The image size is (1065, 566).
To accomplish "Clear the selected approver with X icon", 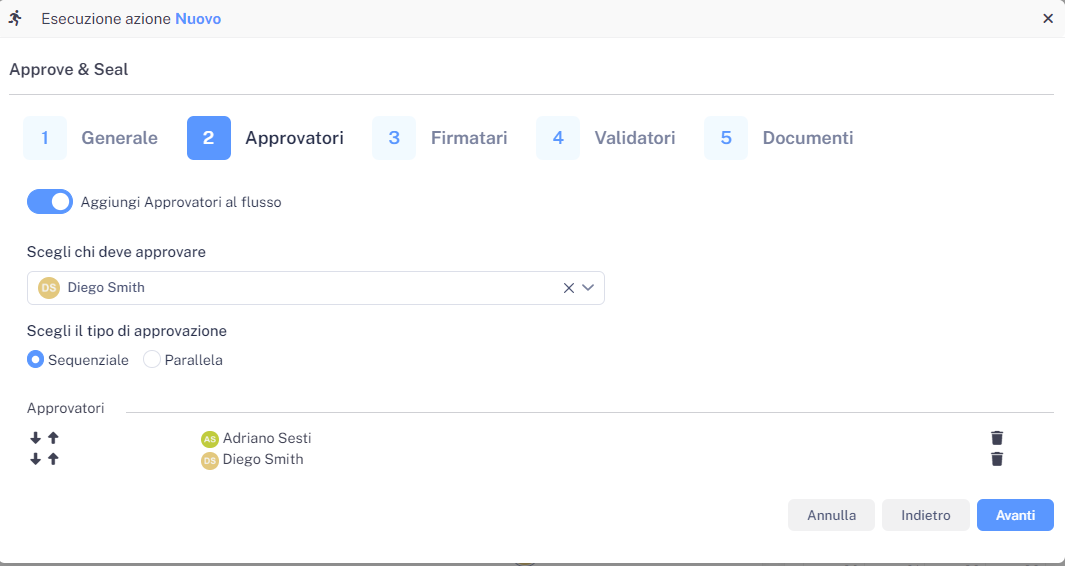I will click(x=568, y=288).
